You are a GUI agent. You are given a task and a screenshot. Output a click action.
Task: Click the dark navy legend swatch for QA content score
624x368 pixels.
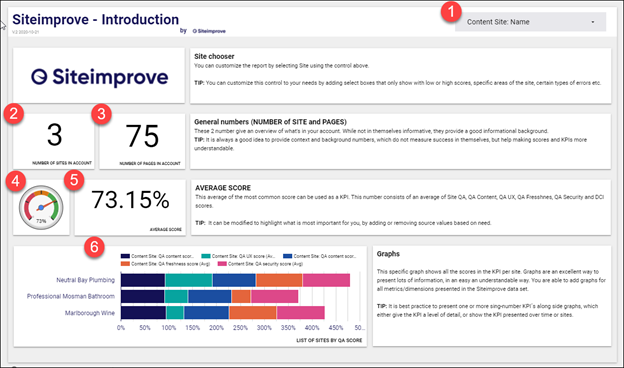click(125, 256)
